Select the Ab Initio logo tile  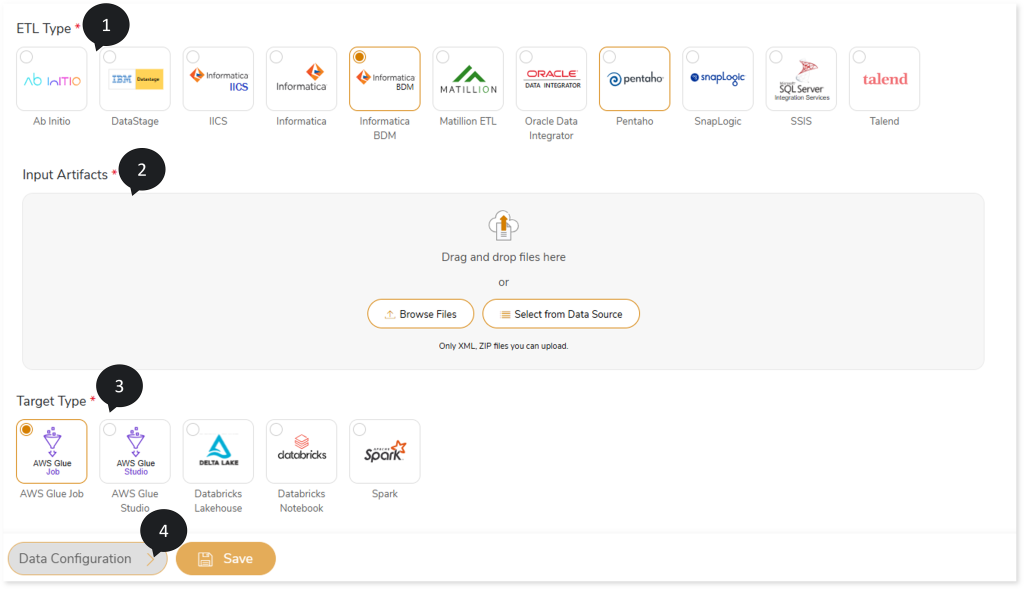[52, 80]
